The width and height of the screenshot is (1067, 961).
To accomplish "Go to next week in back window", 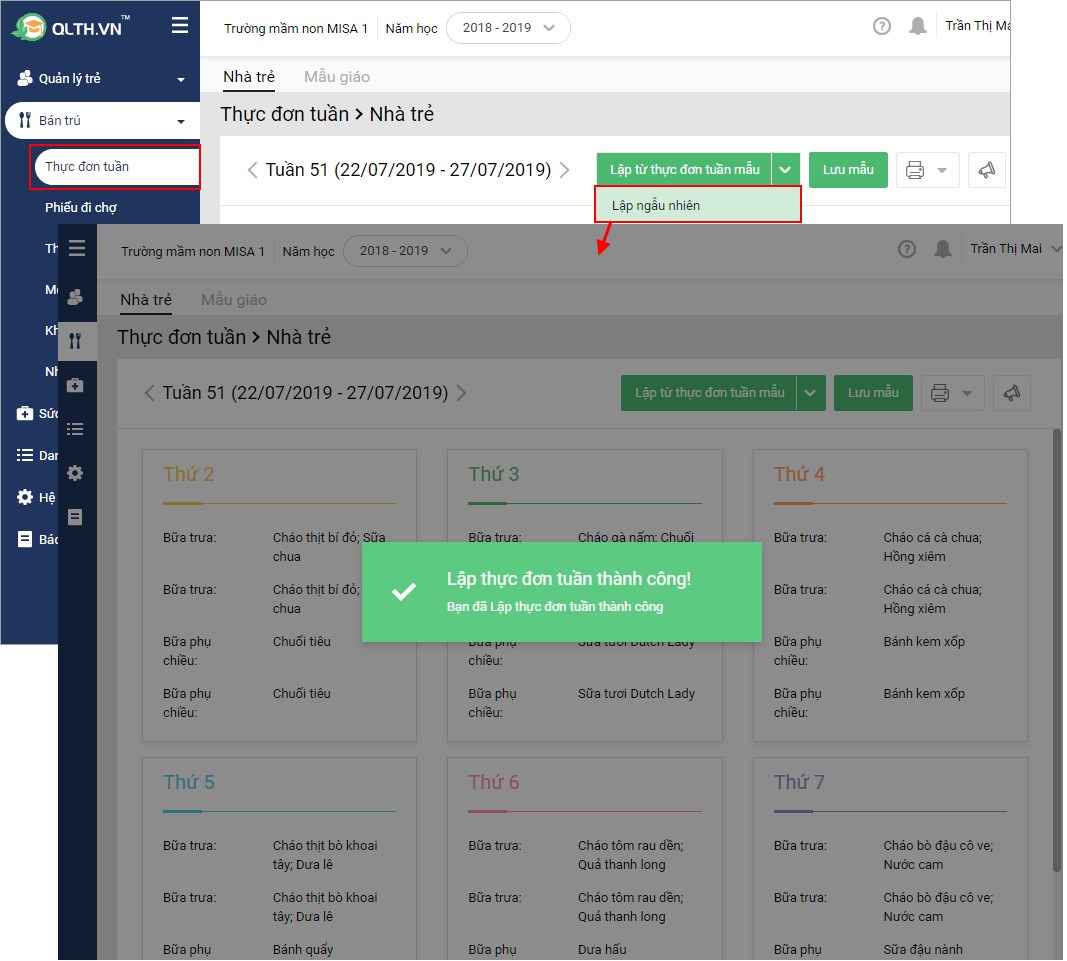I will [x=564, y=169].
